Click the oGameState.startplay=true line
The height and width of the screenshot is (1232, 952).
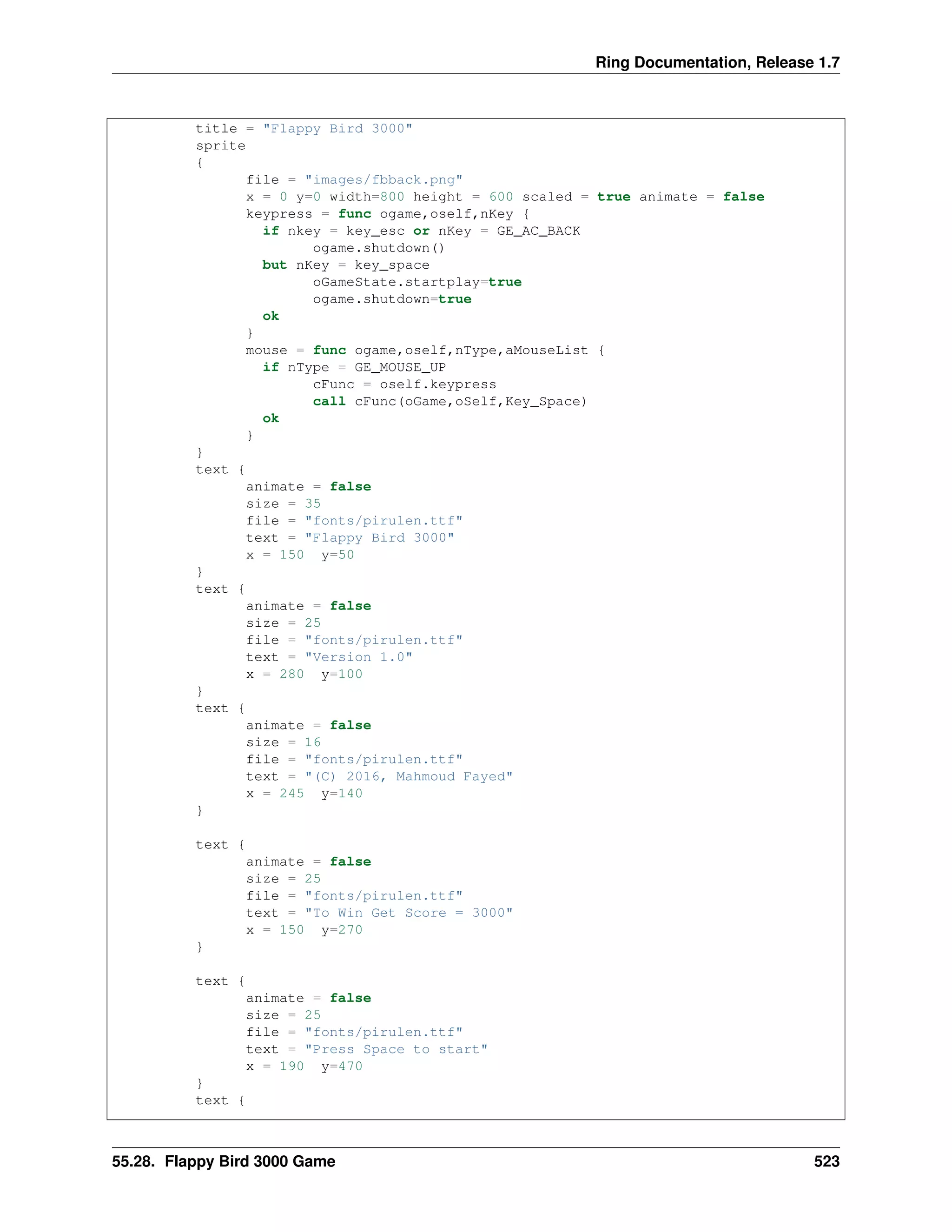[417, 282]
